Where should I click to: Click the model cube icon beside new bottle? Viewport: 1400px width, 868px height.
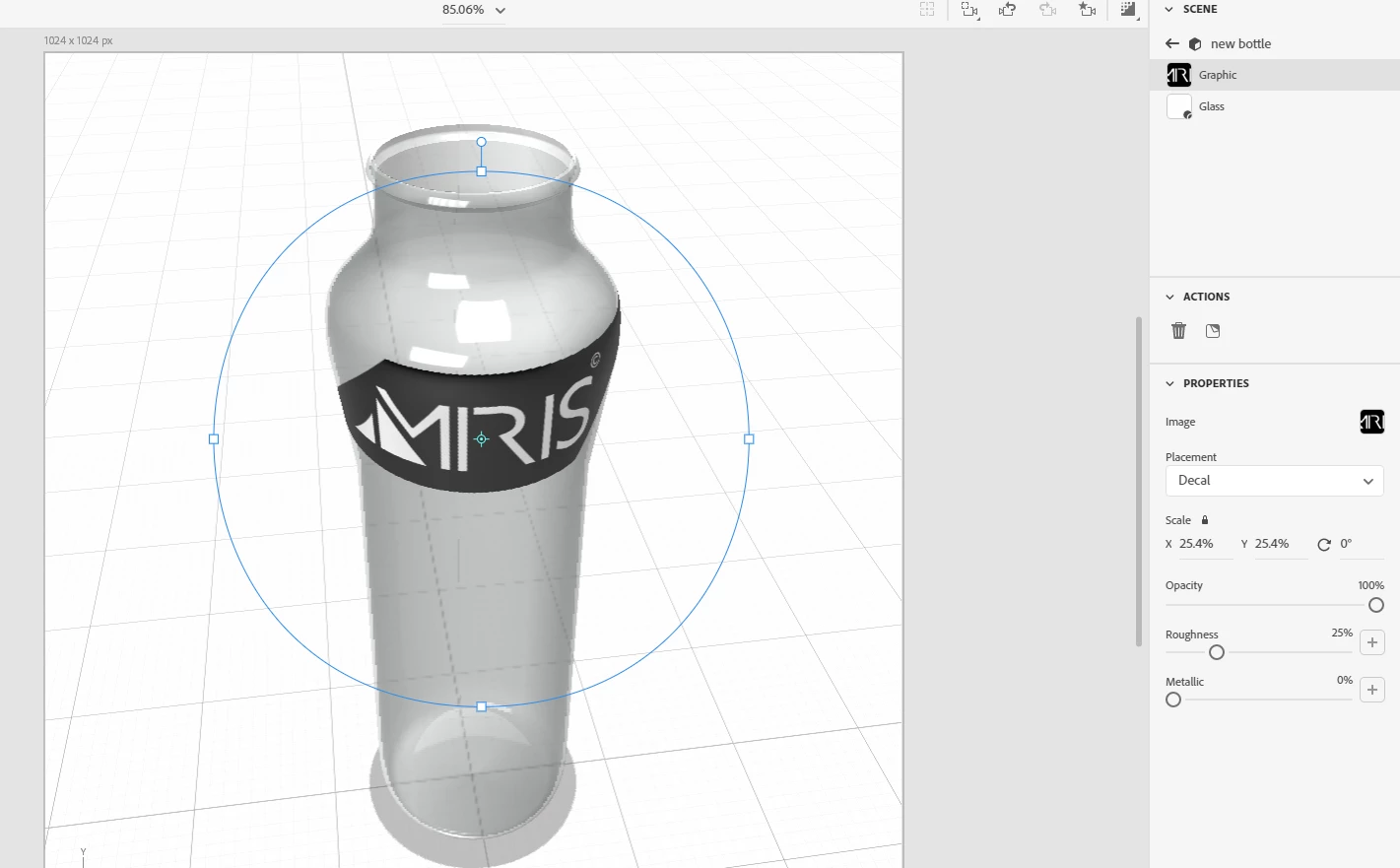[1195, 44]
